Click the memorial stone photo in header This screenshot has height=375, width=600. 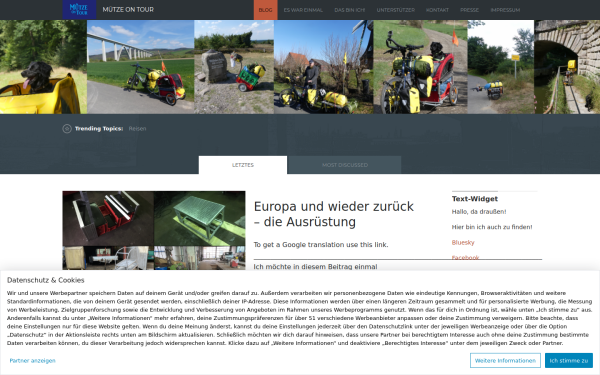click(234, 67)
